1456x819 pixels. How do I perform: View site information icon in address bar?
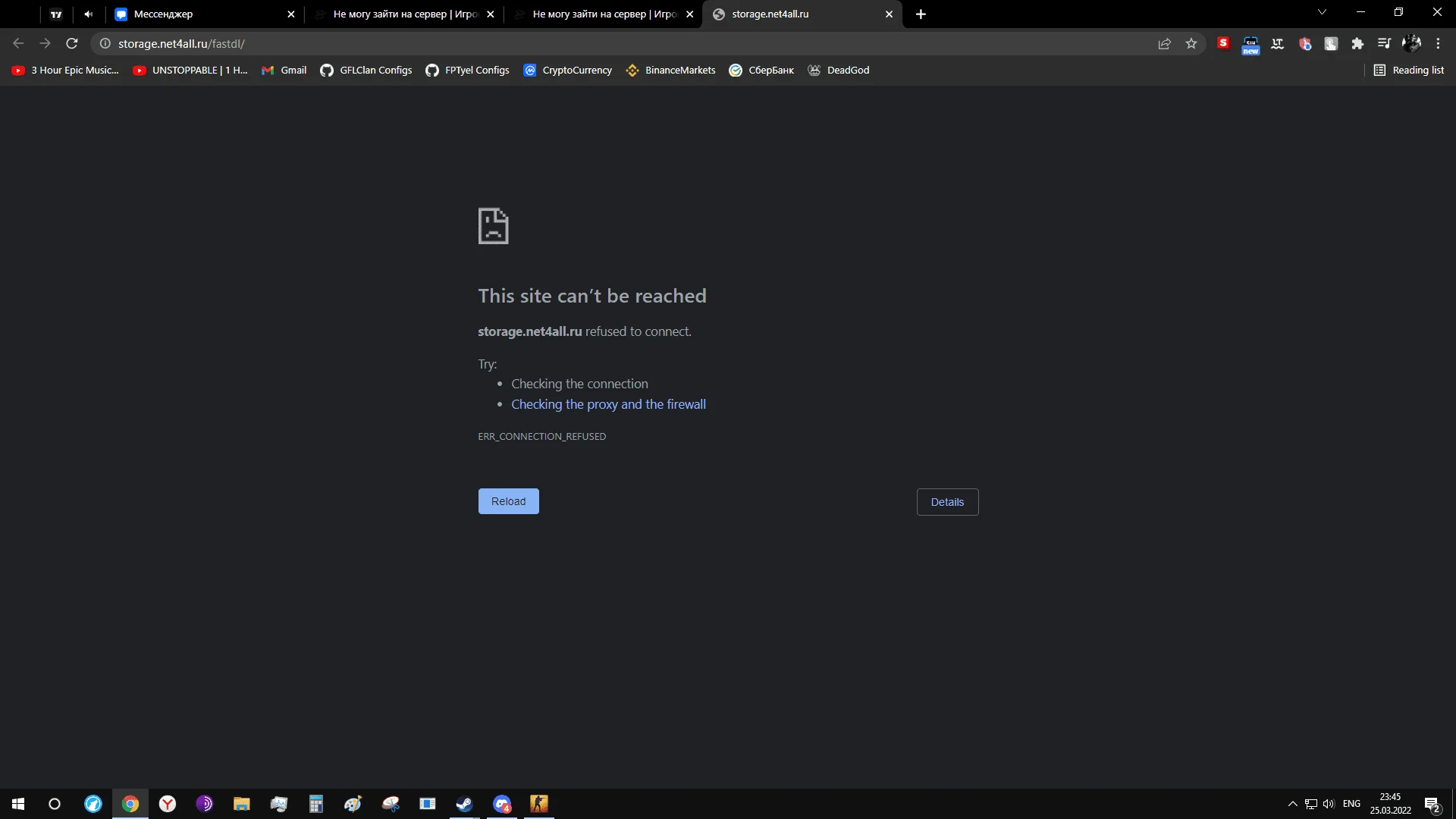[105, 44]
